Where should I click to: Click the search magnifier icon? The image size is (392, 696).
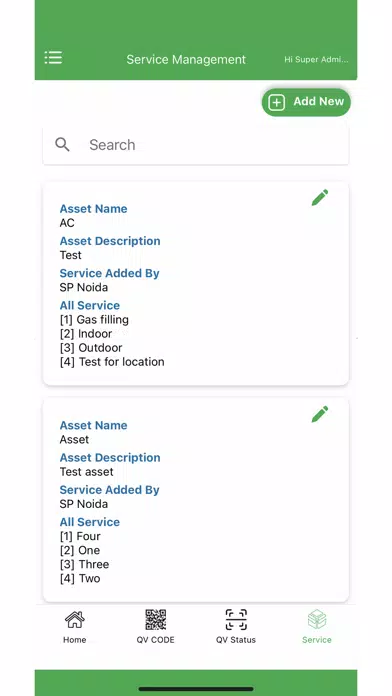(62, 144)
